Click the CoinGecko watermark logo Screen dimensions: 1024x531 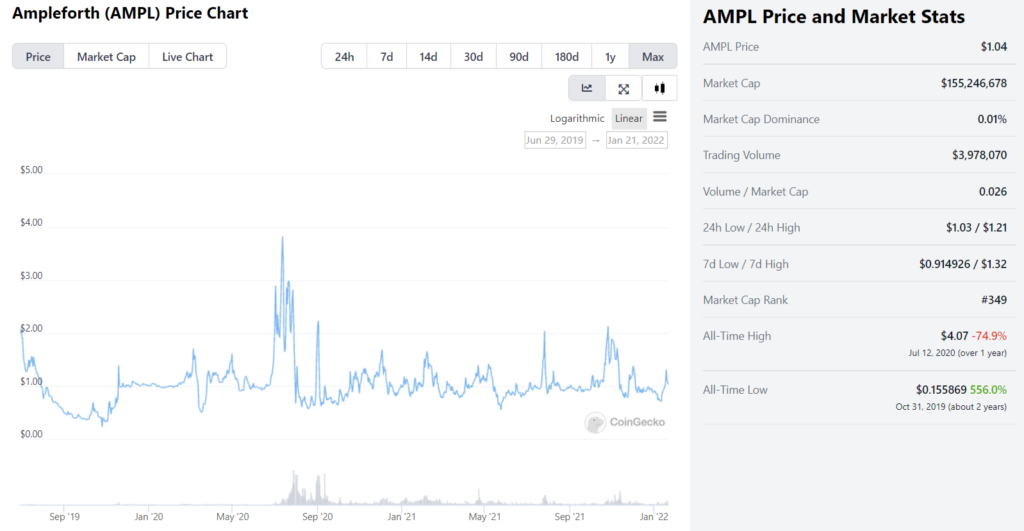pos(625,422)
